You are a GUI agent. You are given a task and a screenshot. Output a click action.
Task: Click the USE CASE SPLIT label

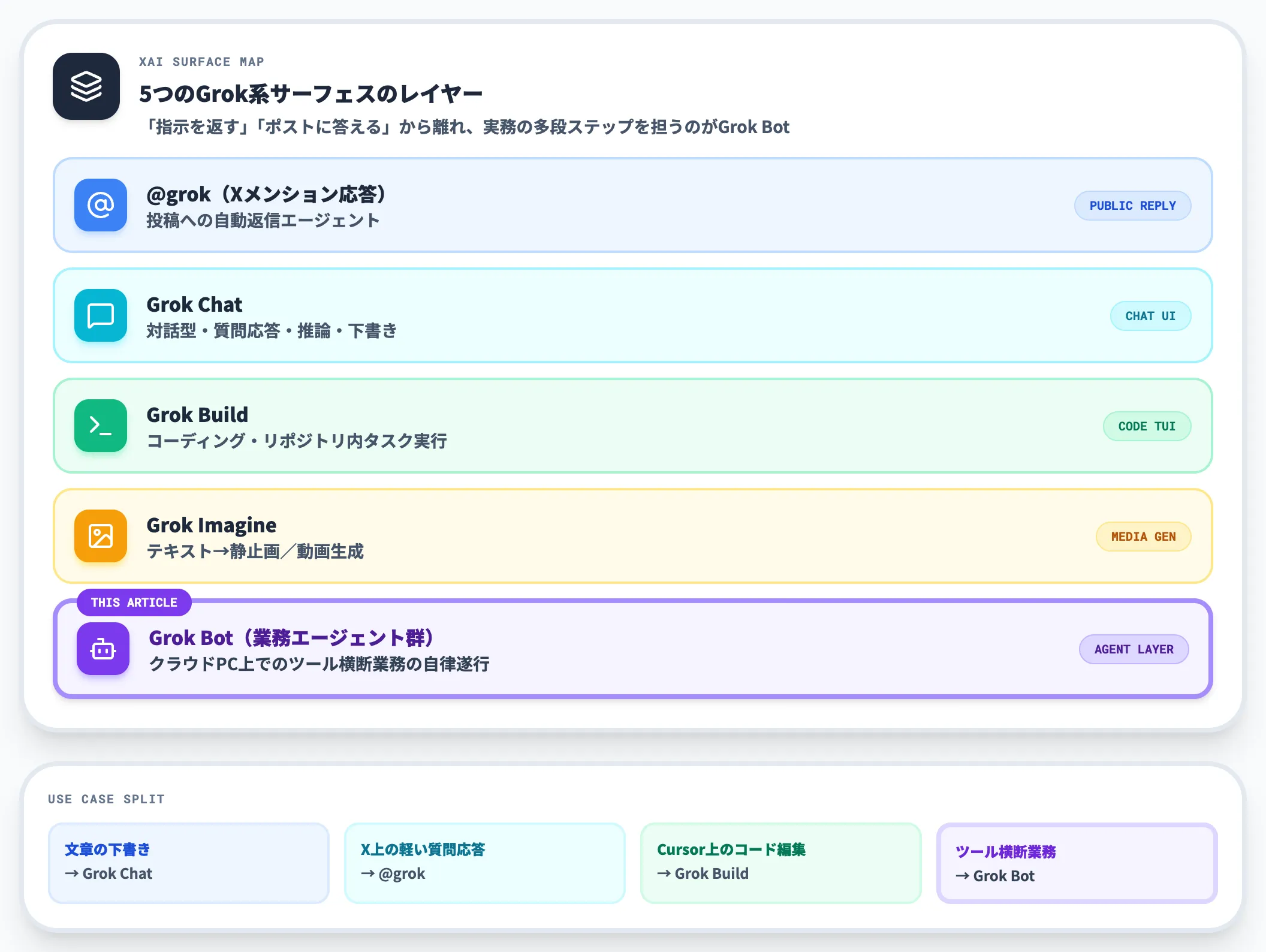point(106,799)
